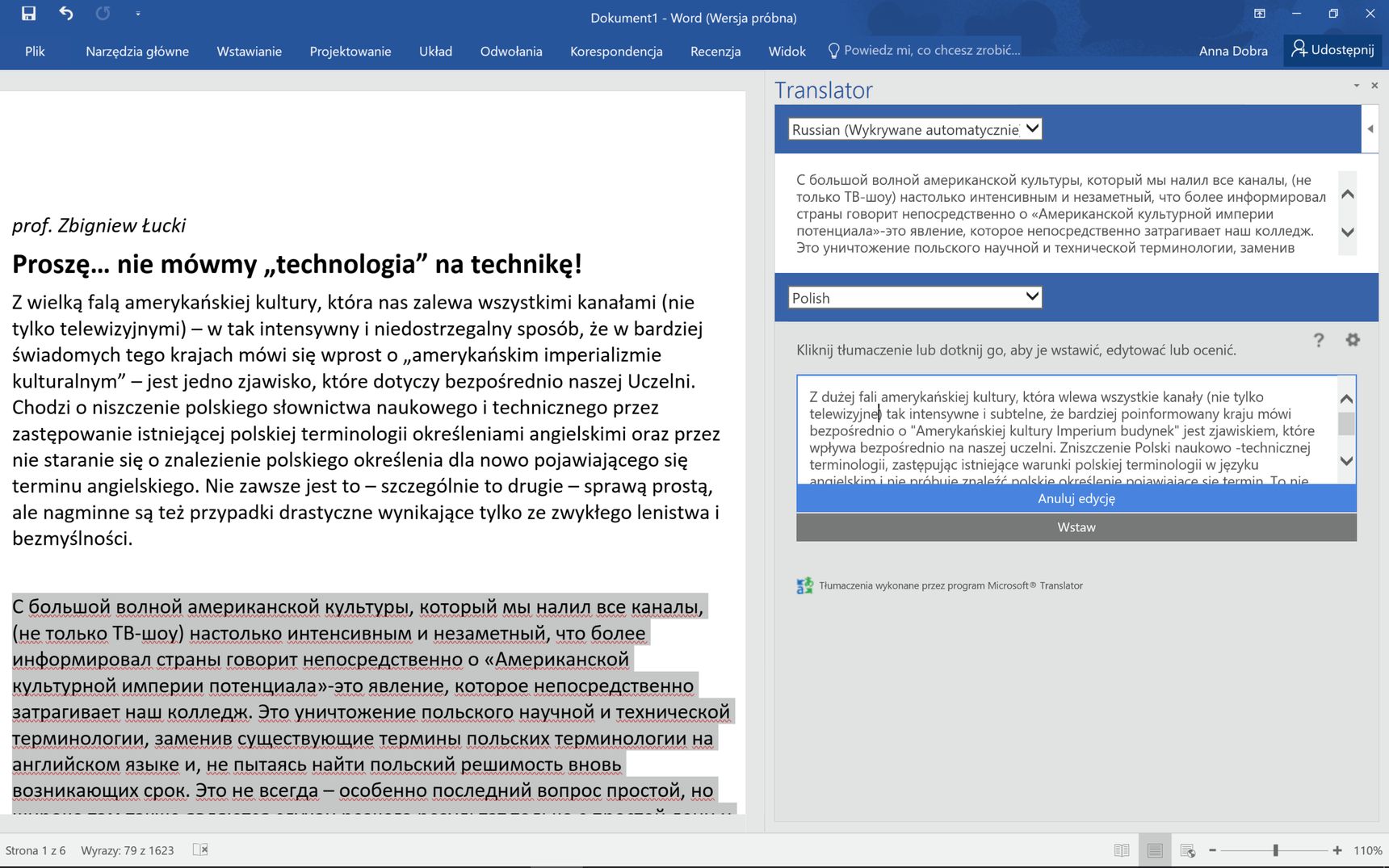Open the Udostępnij share button
Screen dimensions: 1389x868
point(1332,50)
